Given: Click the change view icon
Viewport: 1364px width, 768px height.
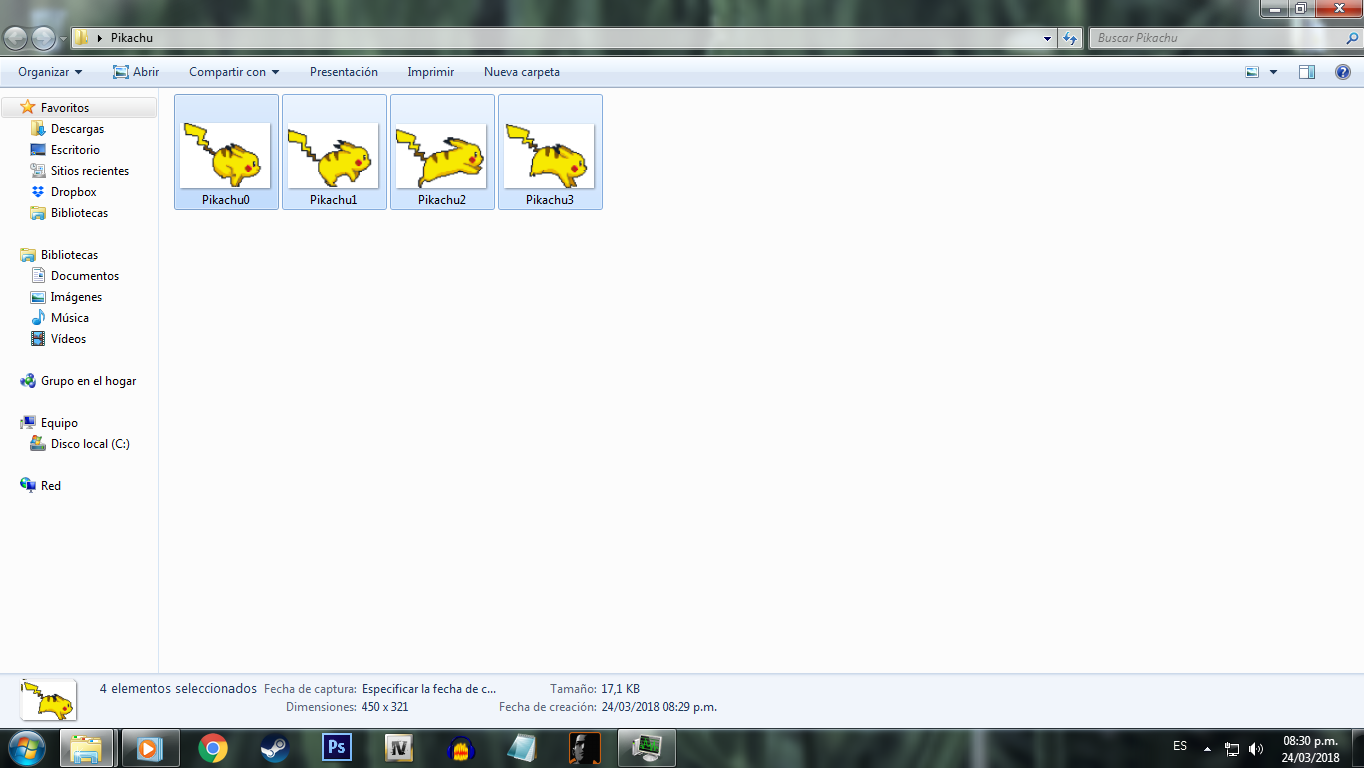Looking at the screenshot, I should tap(1252, 72).
